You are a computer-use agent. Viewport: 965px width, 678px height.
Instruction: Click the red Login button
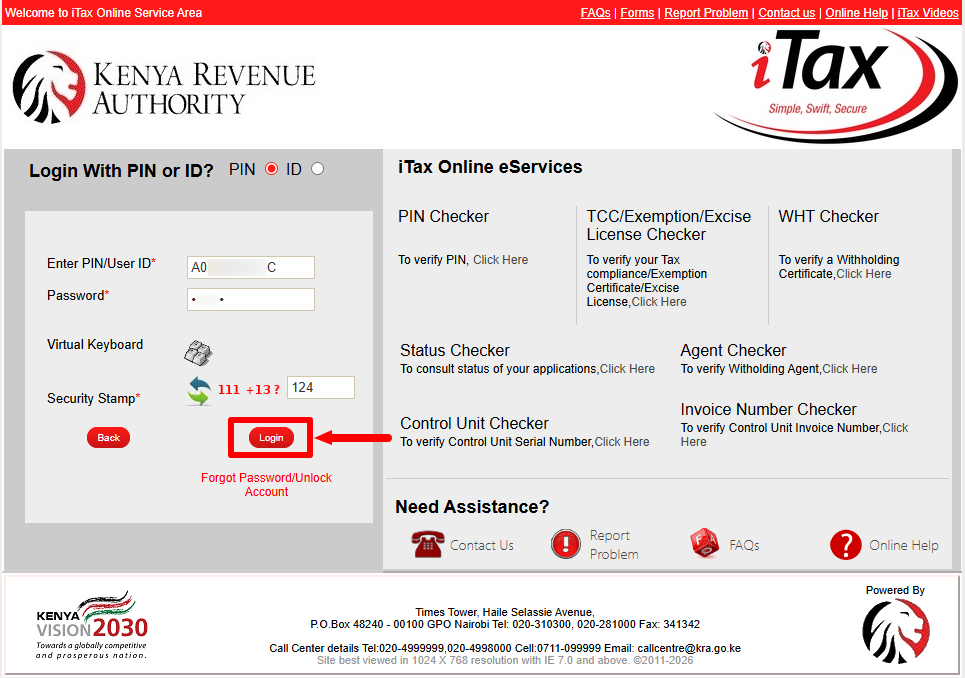click(x=271, y=437)
